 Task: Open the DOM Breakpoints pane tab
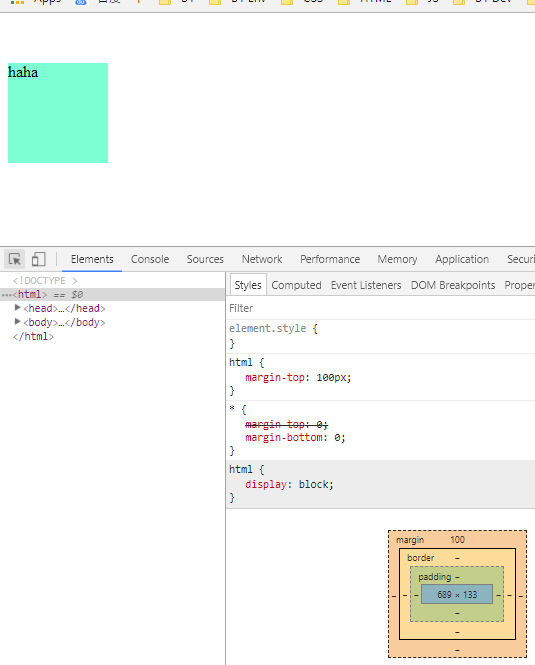(453, 285)
